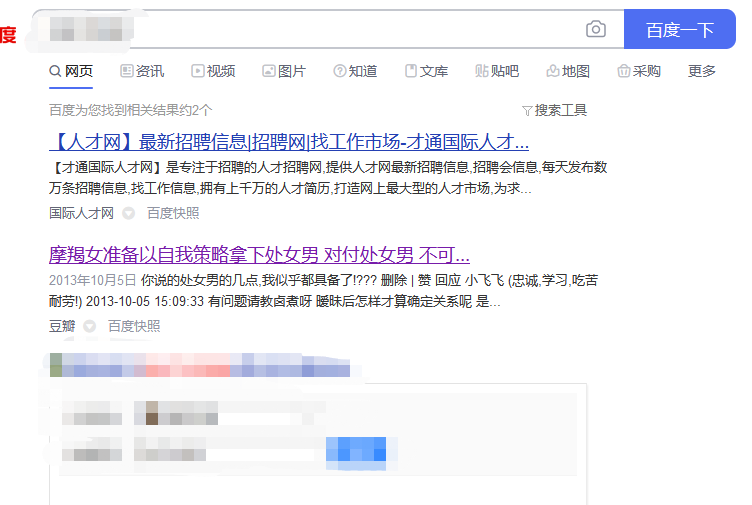Image resolution: width=752 pixels, height=505 pixels.
Task: Open the 人才网 最新招聘信息 result link
Action: coord(289,142)
